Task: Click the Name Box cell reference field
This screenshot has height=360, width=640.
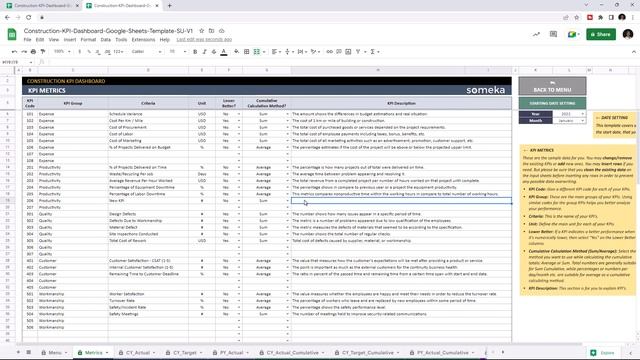Action: [x=17, y=62]
